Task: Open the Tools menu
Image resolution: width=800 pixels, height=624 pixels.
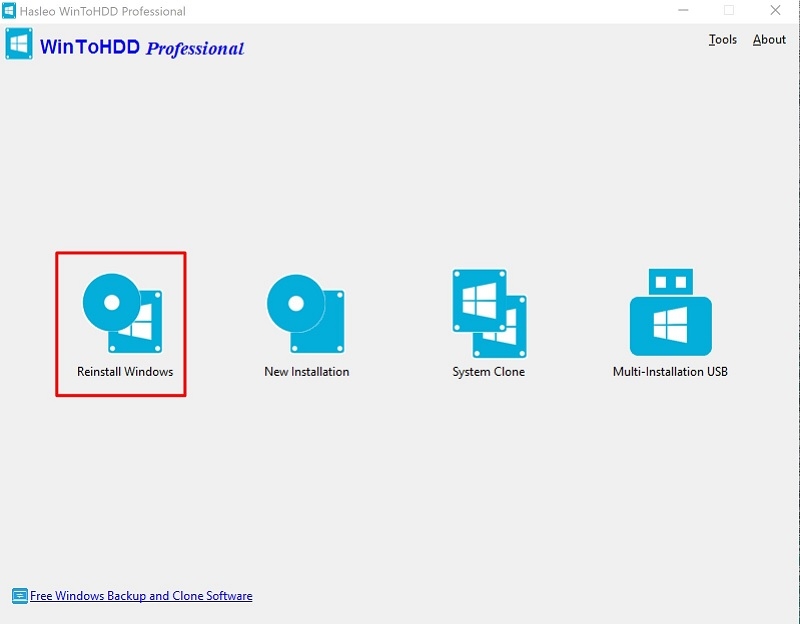Action: click(722, 39)
